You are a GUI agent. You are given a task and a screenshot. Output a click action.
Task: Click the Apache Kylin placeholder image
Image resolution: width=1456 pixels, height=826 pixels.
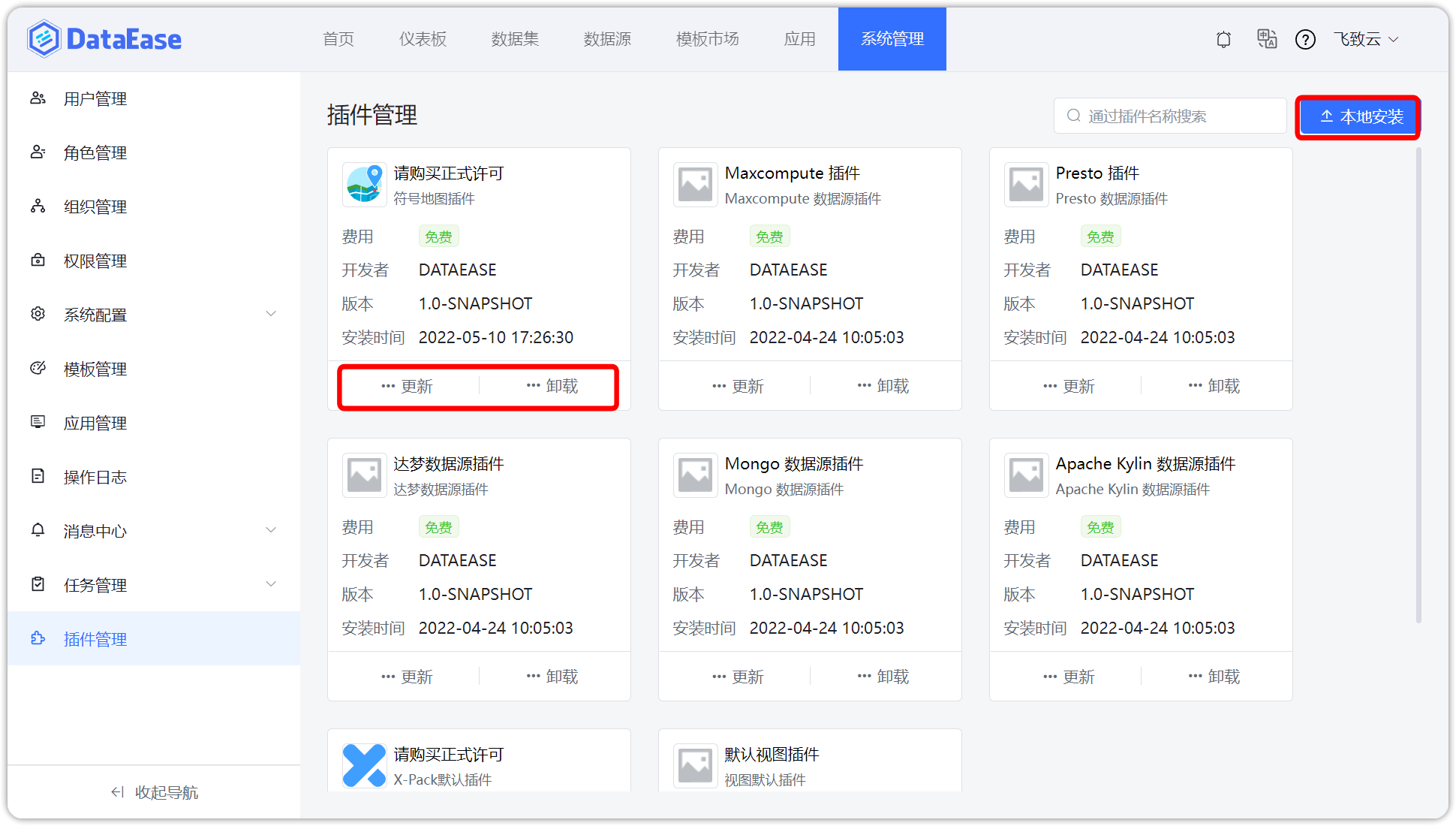1027,475
